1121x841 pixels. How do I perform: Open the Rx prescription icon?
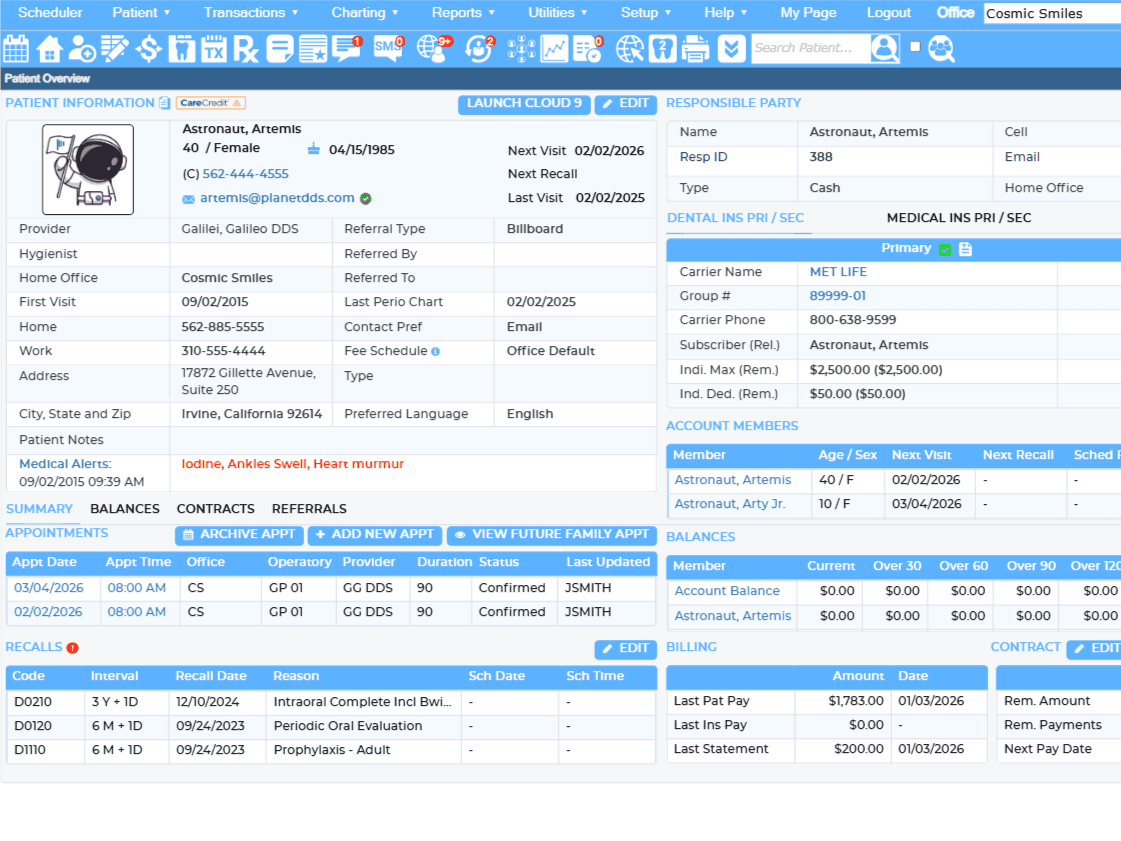coord(246,48)
